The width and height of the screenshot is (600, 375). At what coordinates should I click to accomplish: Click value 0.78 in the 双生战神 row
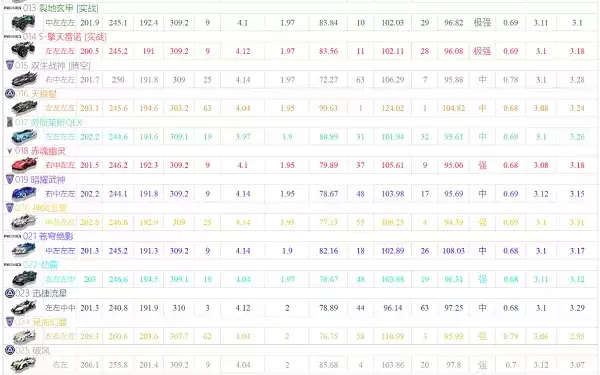point(510,80)
